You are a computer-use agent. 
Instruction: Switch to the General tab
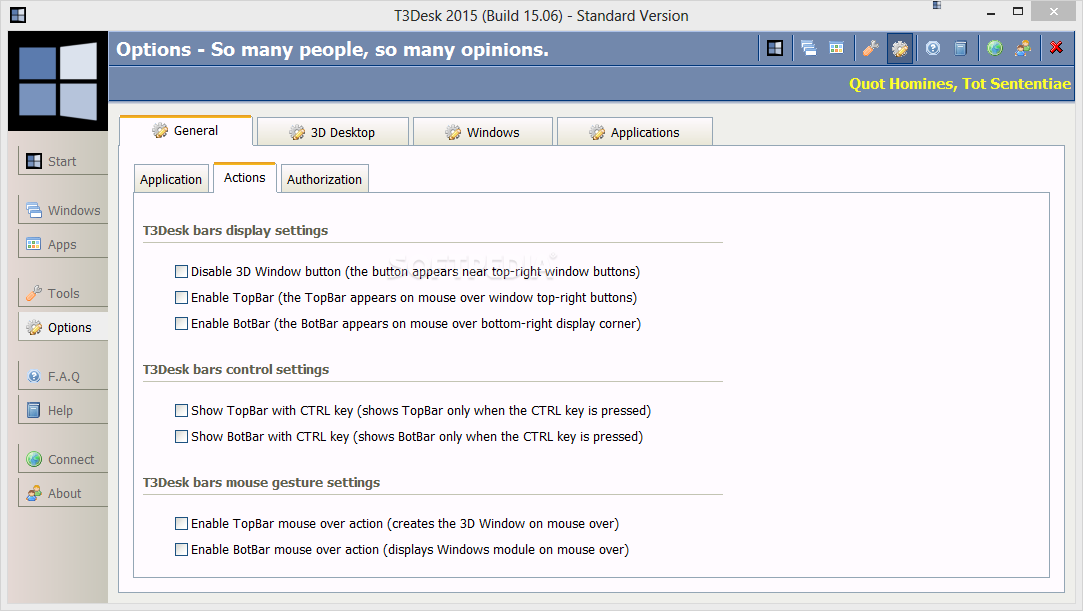click(x=185, y=130)
